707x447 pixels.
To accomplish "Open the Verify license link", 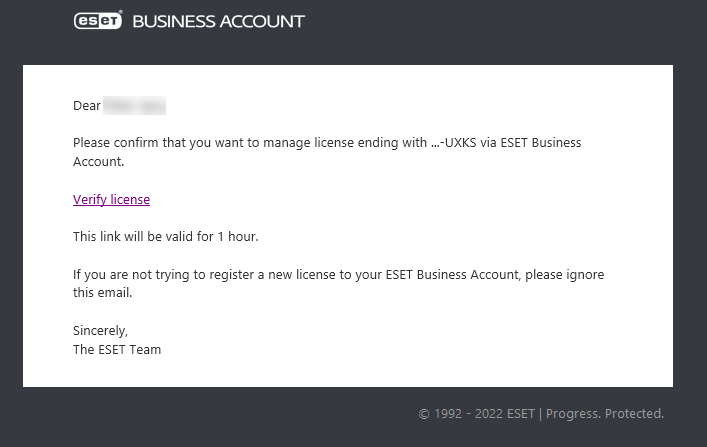I will (111, 199).
